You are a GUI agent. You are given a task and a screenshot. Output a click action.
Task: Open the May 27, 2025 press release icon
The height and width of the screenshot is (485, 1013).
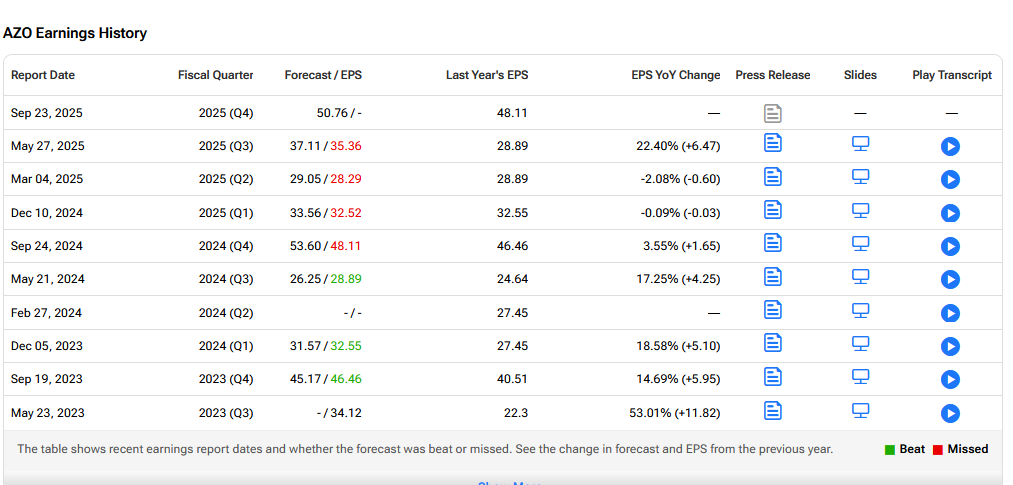[x=773, y=143]
